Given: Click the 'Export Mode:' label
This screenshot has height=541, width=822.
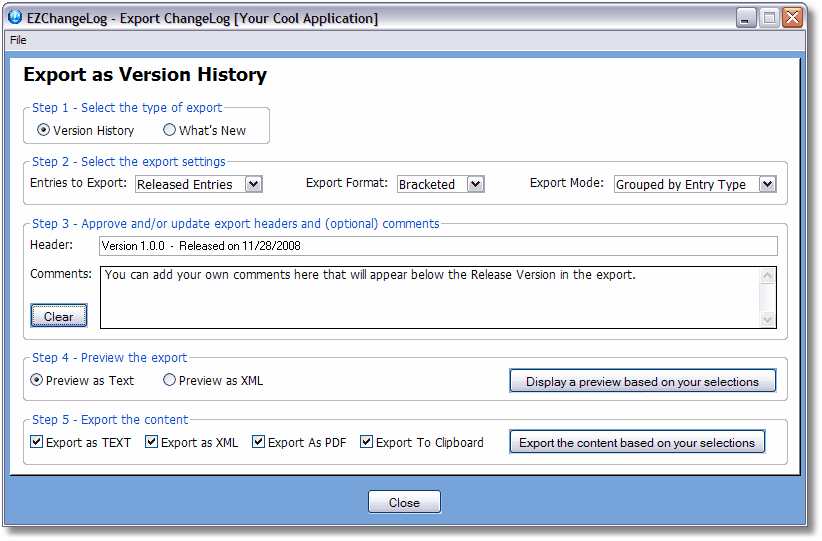Looking at the screenshot, I should [x=567, y=183].
